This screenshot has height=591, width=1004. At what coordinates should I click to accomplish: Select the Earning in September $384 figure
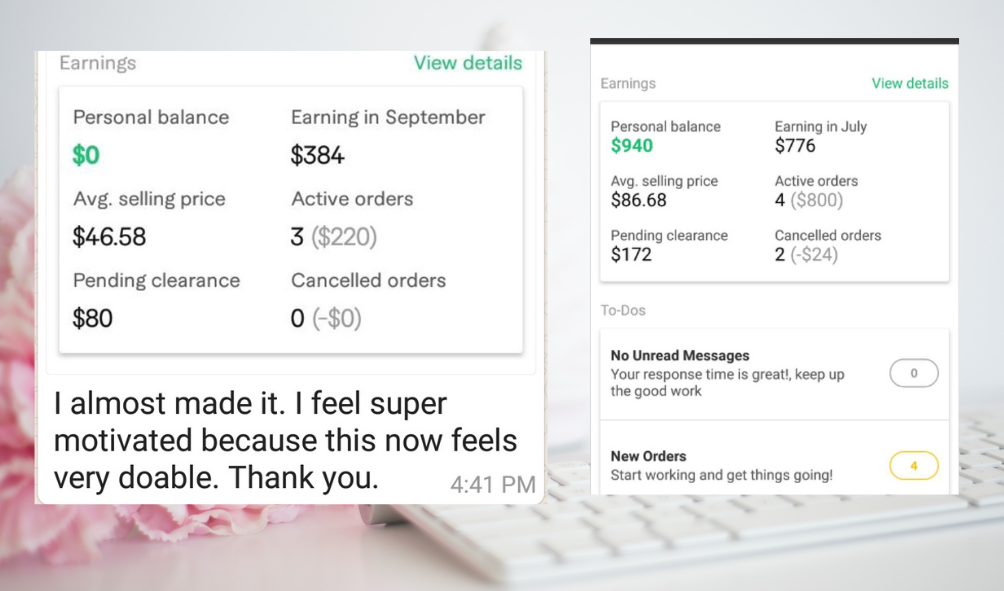coord(317,155)
